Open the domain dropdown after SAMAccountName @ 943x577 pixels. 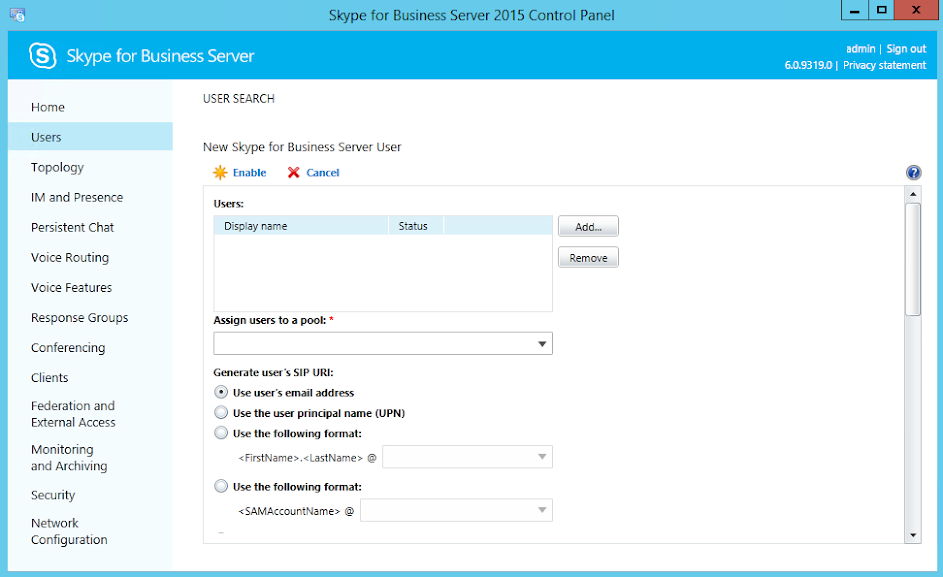click(456, 510)
